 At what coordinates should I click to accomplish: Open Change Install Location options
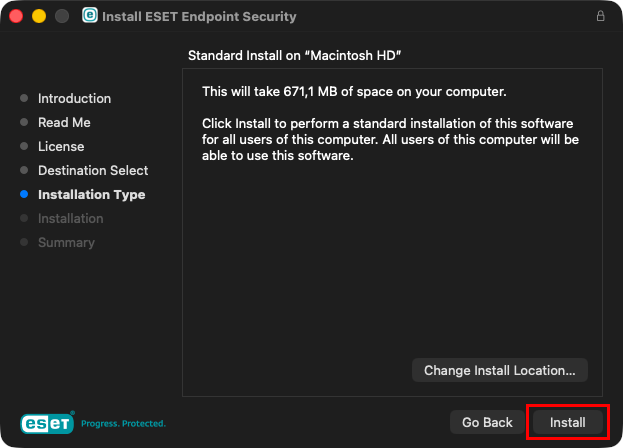point(499,370)
